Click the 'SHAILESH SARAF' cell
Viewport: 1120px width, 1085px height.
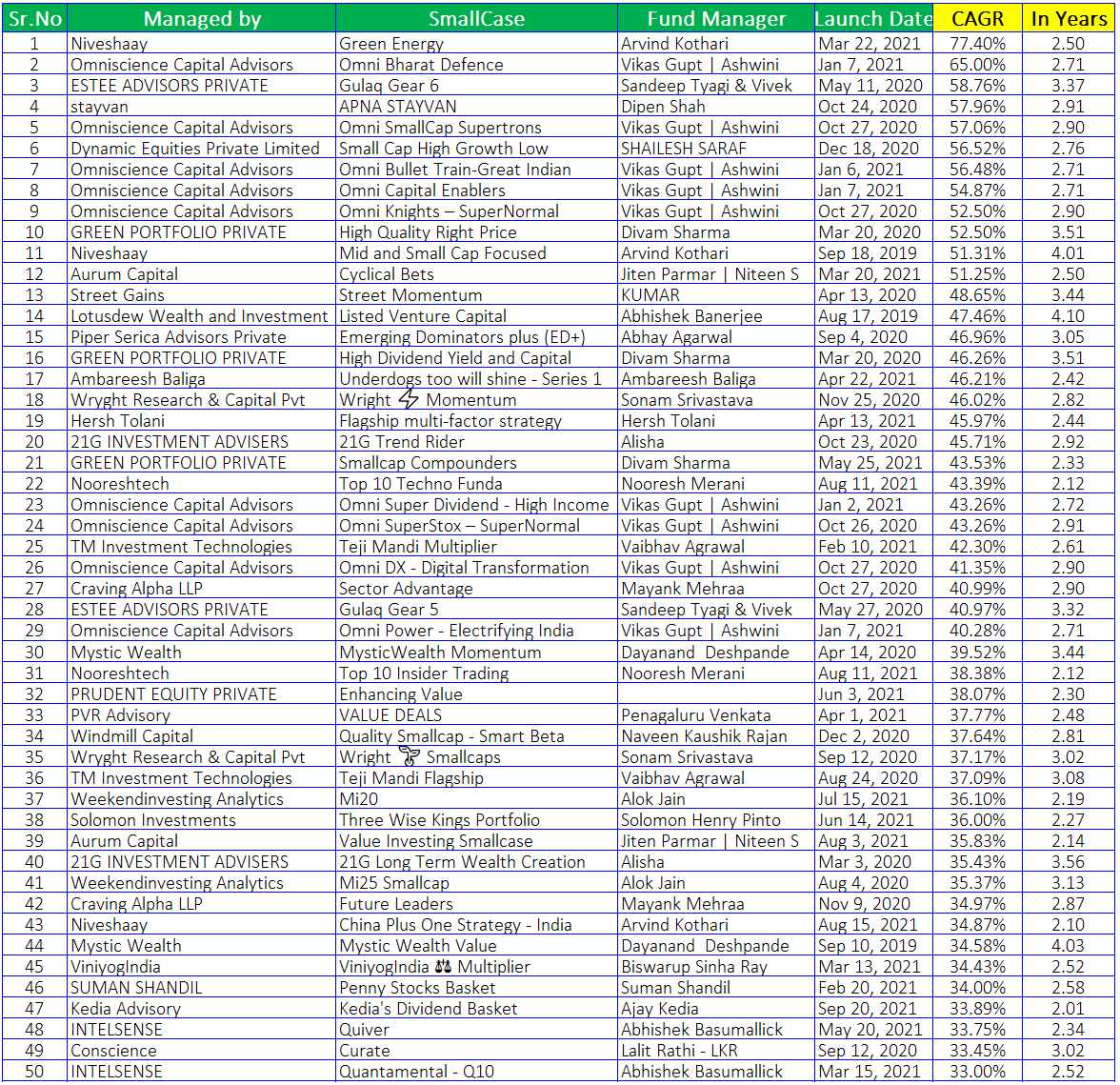tap(716, 149)
